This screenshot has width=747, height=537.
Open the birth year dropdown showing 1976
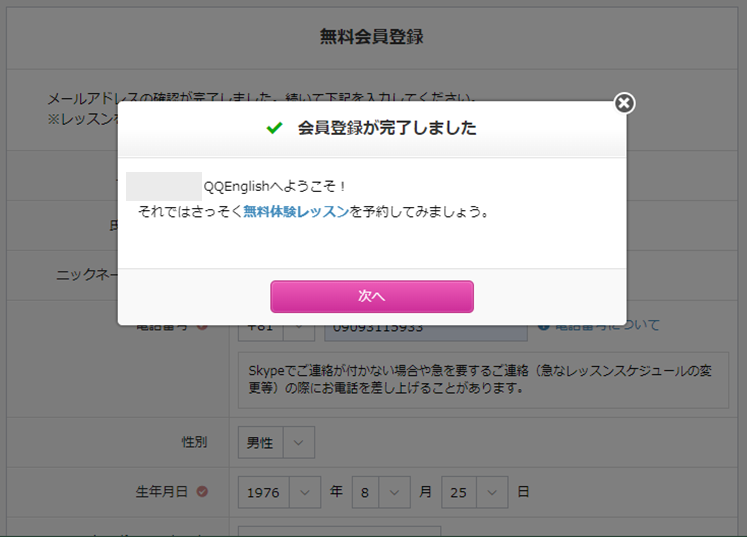(x=279, y=492)
